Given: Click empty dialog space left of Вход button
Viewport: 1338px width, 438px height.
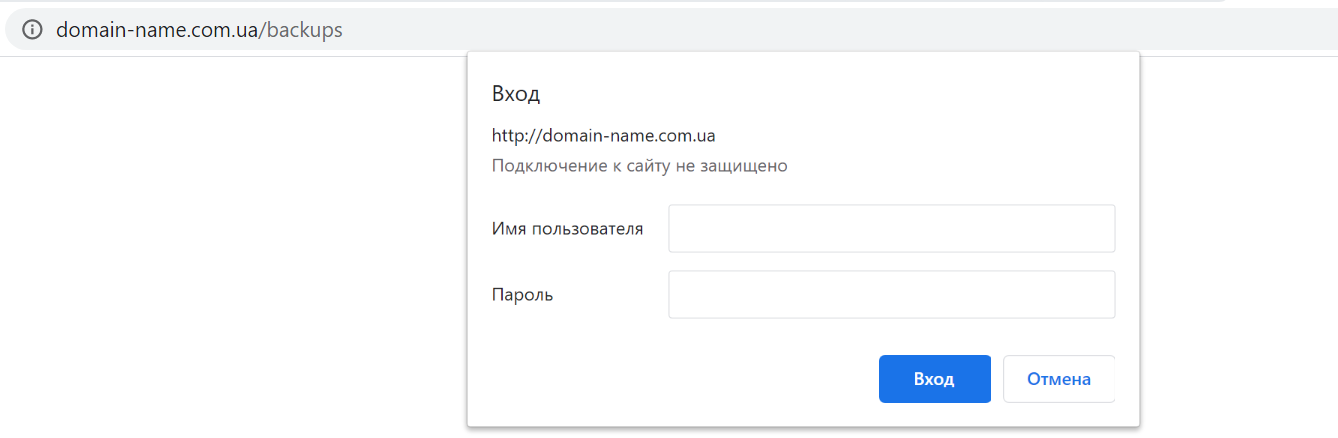Looking at the screenshot, I should (670, 379).
